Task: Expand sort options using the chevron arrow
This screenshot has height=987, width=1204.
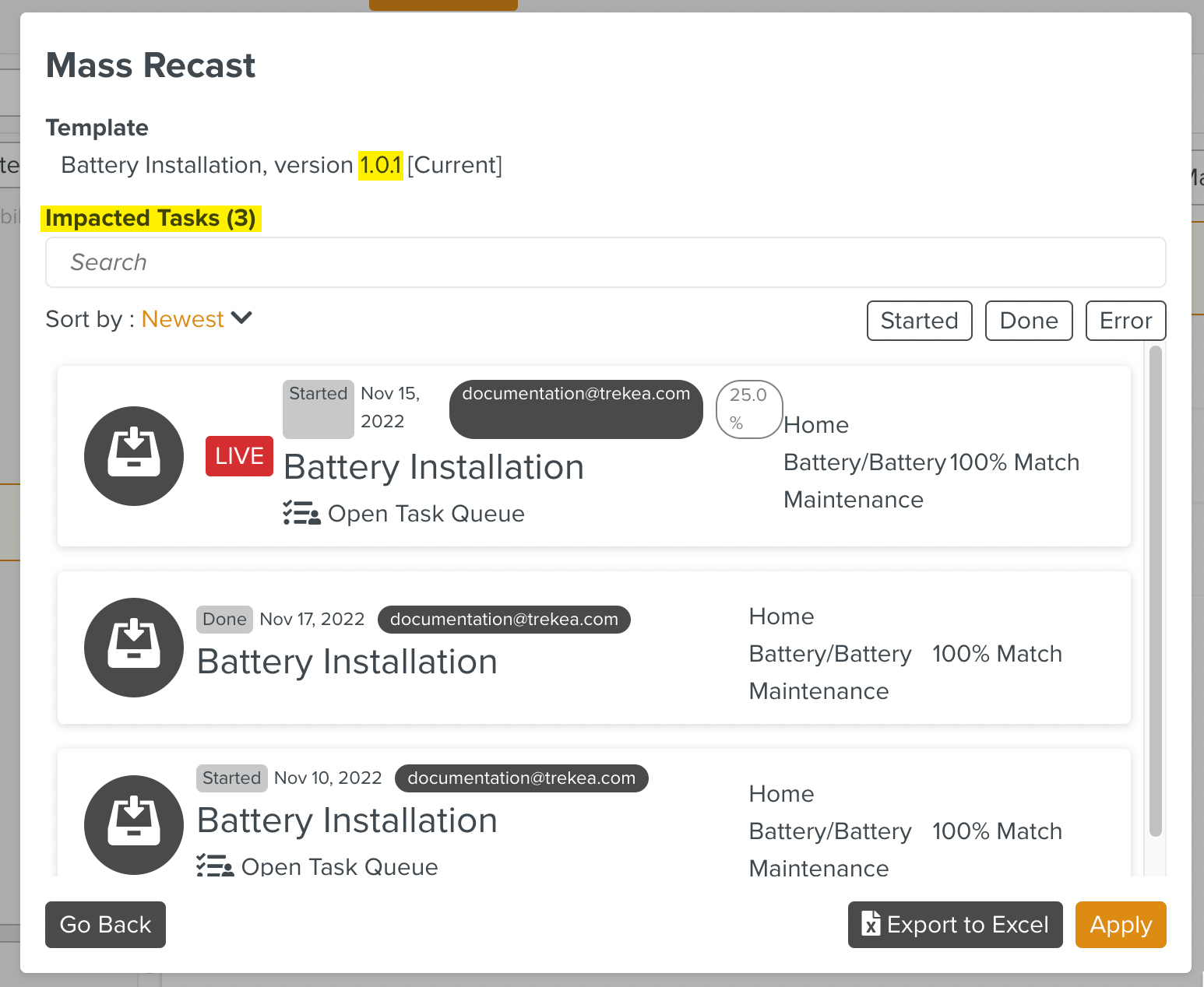Action: click(x=242, y=318)
